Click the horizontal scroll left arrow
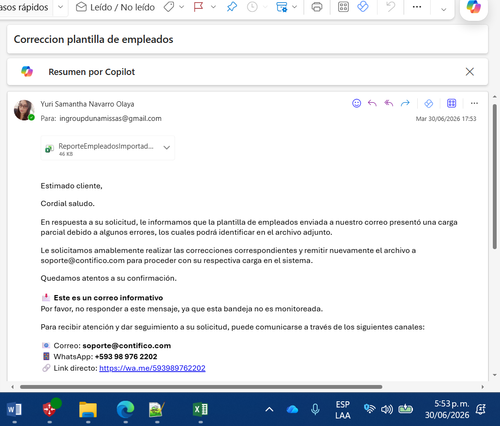The height and width of the screenshot is (426, 500). (x=13, y=387)
